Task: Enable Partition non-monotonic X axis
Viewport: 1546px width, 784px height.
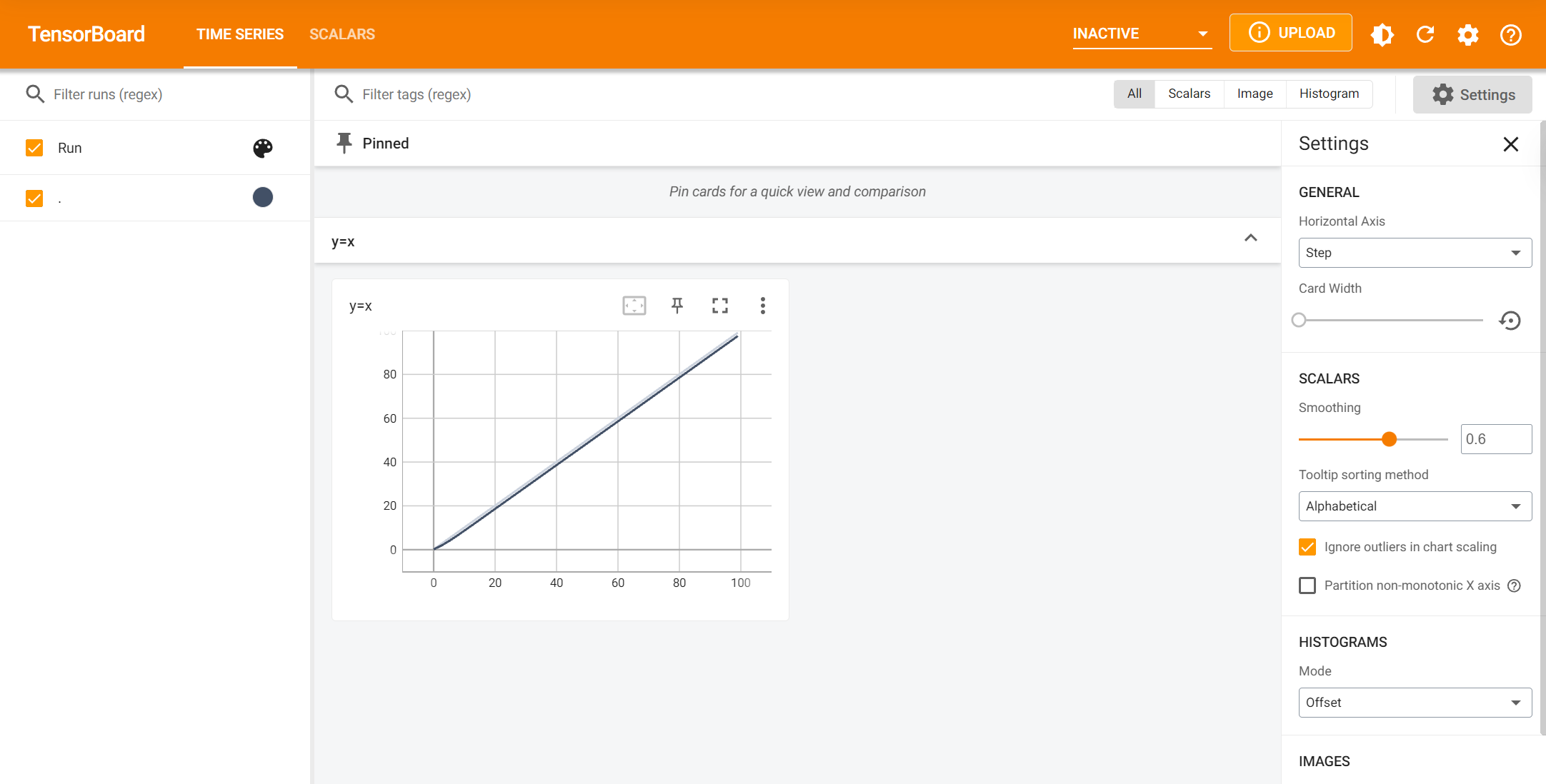Action: pyautogui.click(x=1307, y=586)
